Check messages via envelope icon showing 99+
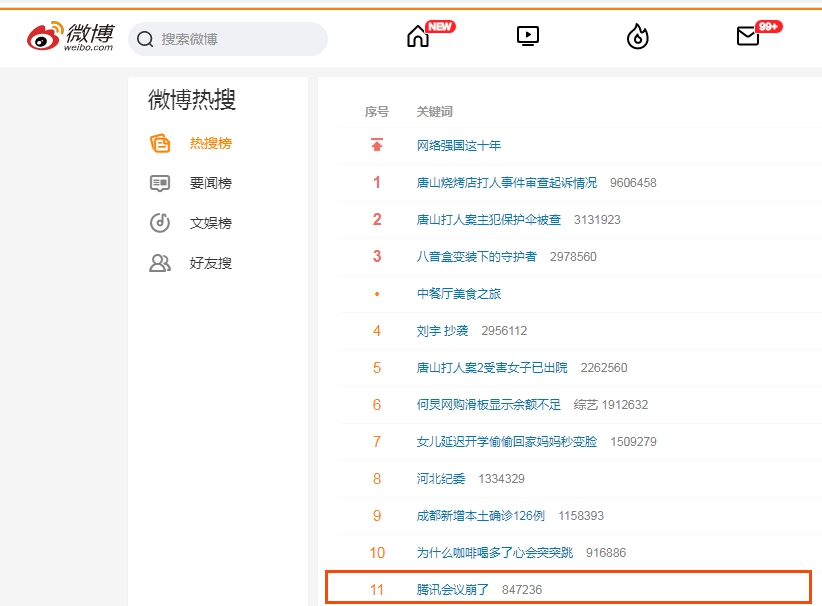This screenshot has height=606, width=822. 747,37
